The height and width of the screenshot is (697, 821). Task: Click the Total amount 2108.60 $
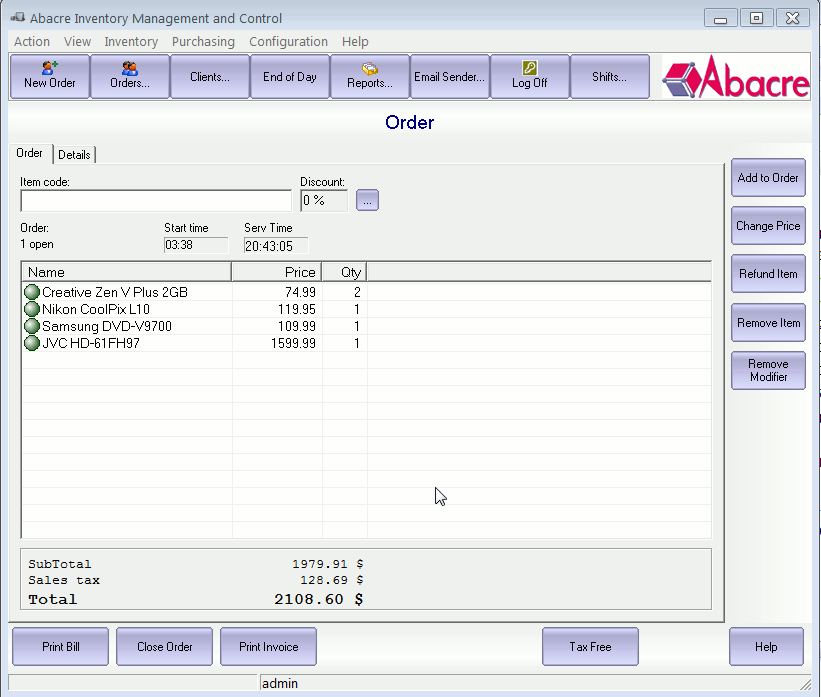(x=318, y=599)
